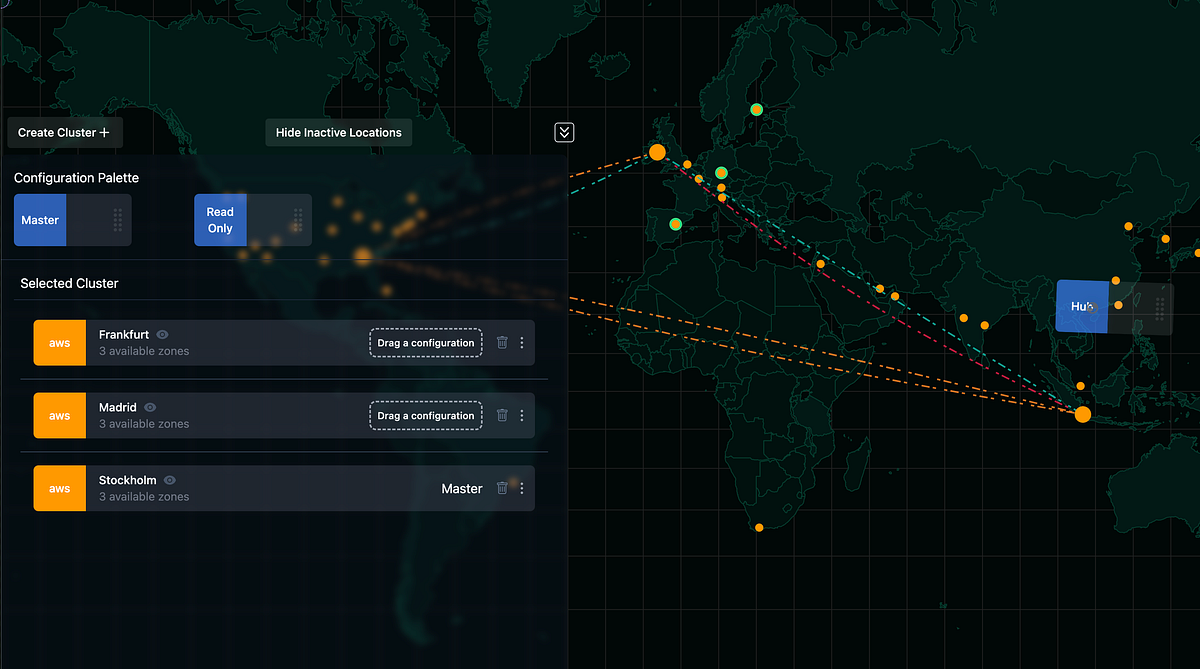Select the Master configuration chip
1200x669 pixels.
[x=72, y=220]
